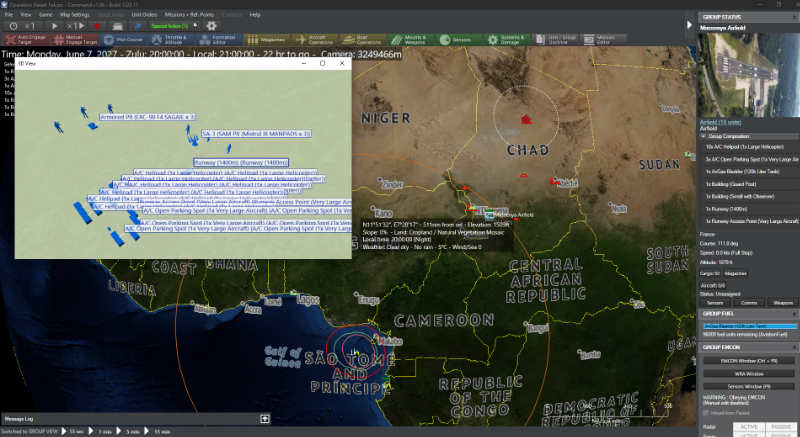Click Auto Engage Target button

(26, 40)
